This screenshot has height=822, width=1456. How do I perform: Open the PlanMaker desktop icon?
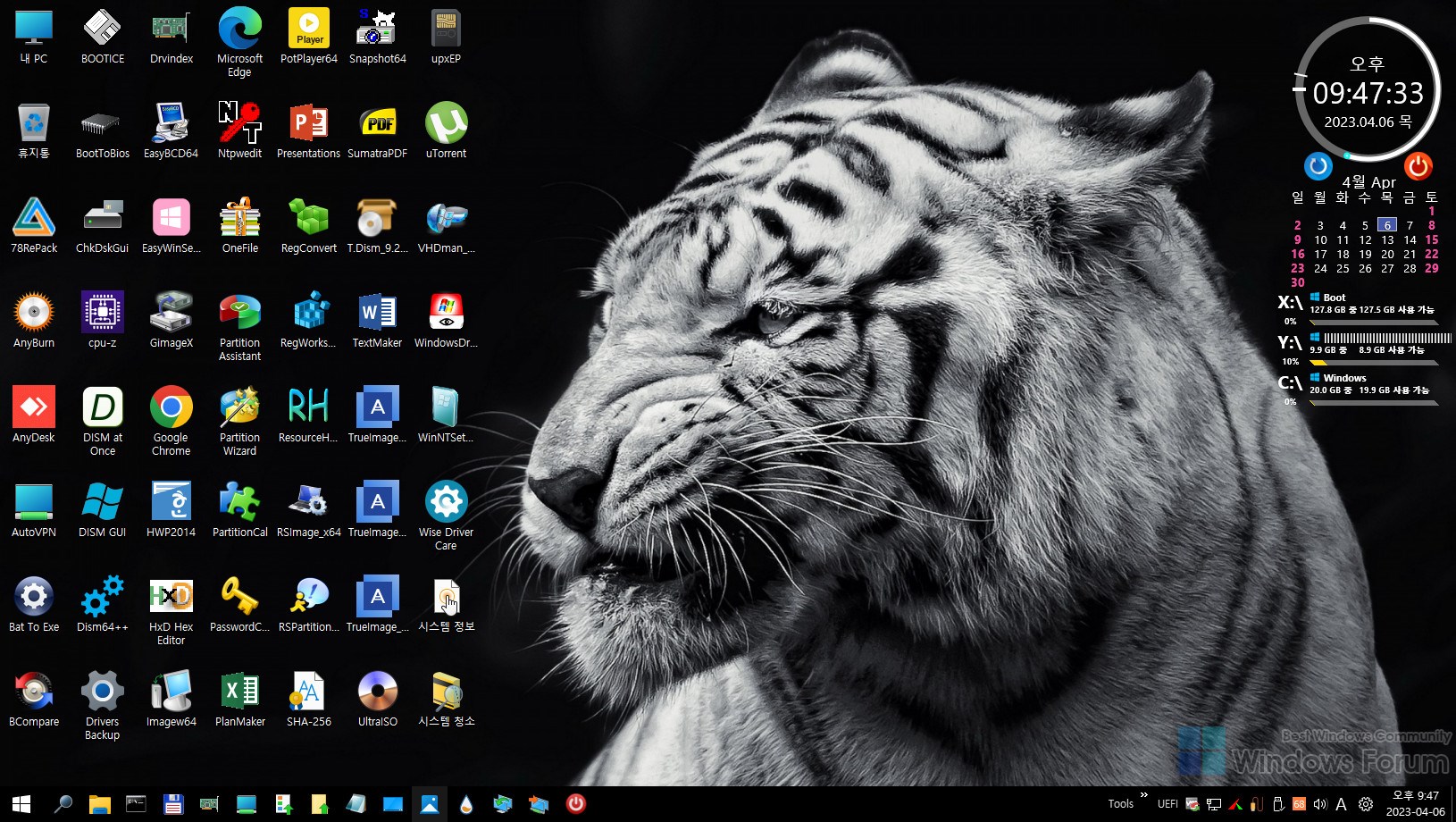coord(239,700)
